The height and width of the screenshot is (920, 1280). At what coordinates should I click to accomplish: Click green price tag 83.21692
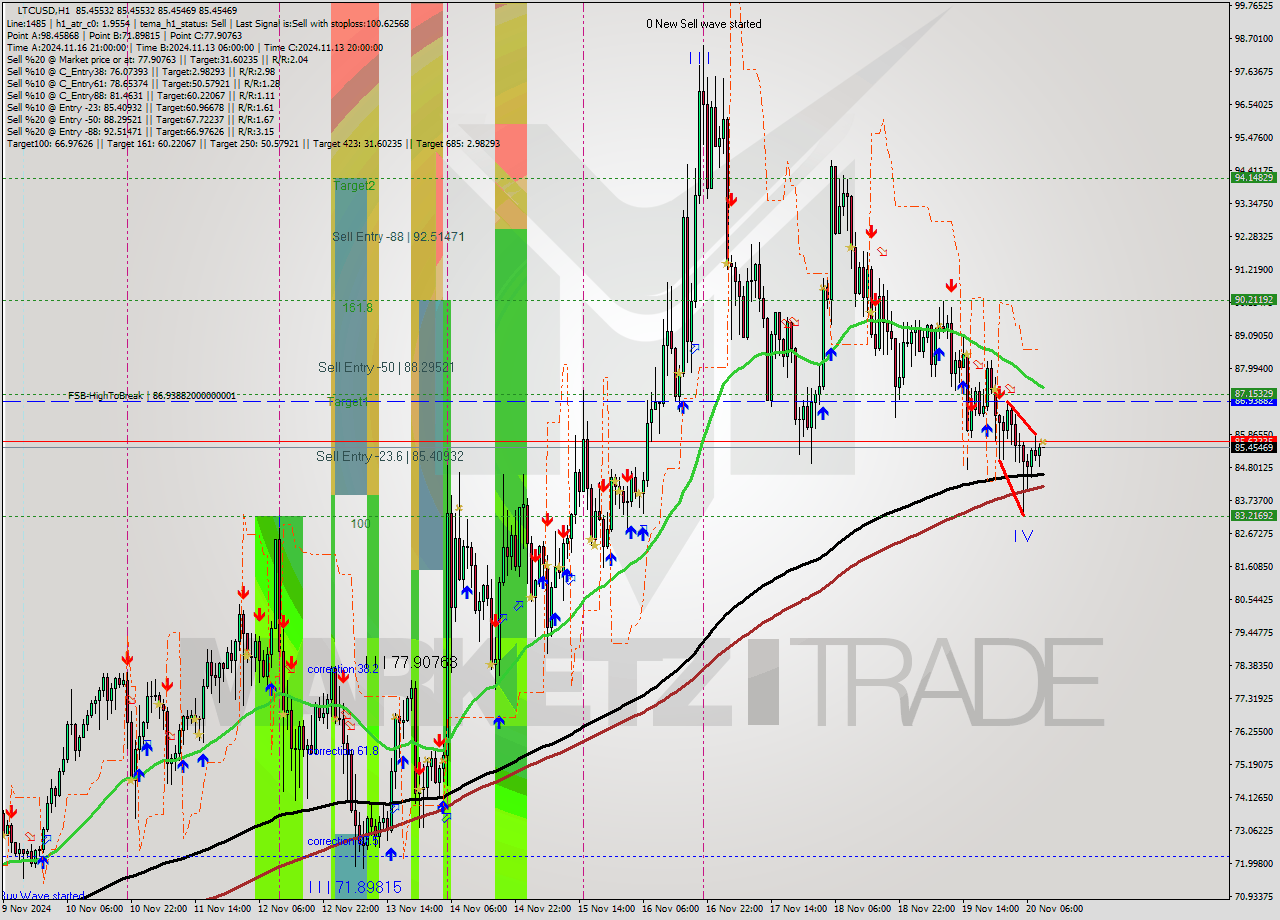point(1253,516)
